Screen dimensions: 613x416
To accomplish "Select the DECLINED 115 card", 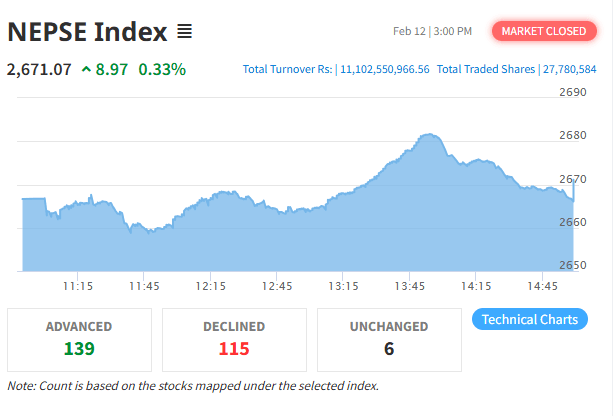I will [234, 339].
